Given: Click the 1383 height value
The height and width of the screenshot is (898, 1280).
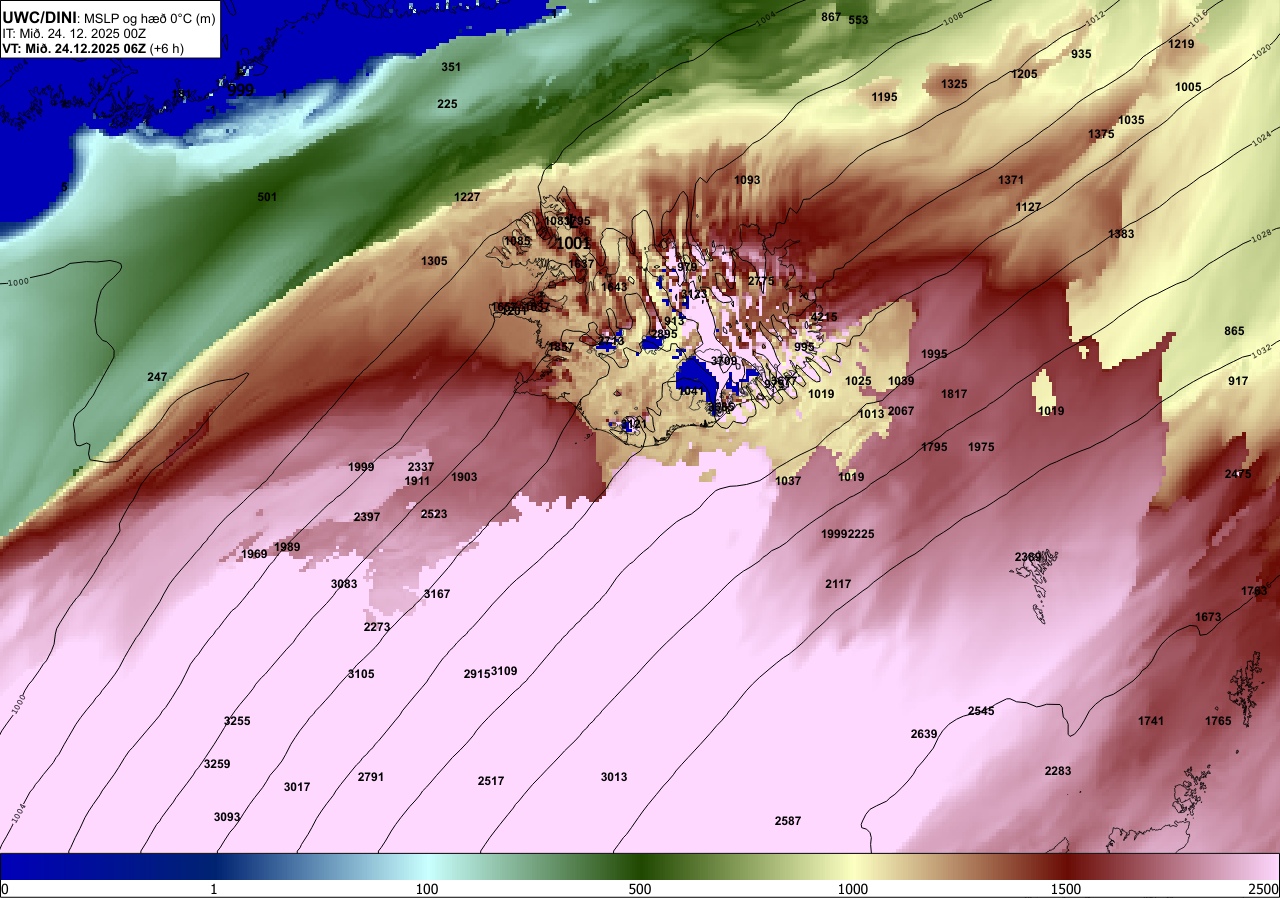Looking at the screenshot, I should 1121,234.
